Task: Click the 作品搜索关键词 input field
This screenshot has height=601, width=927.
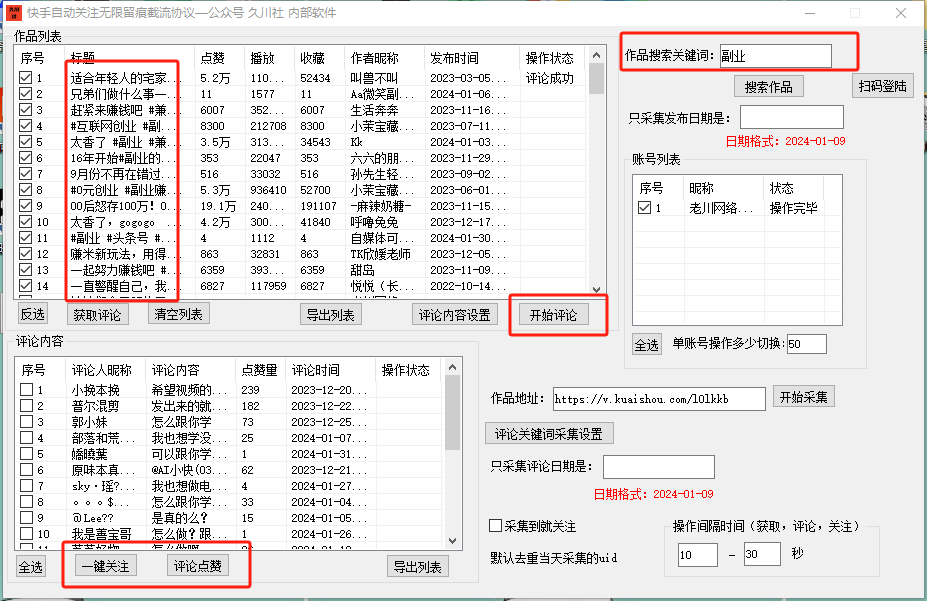Action: (775, 56)
